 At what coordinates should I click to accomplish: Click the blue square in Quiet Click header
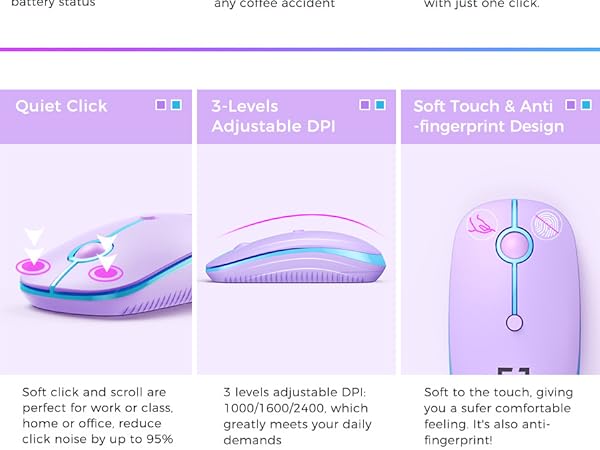click(176, 105)
